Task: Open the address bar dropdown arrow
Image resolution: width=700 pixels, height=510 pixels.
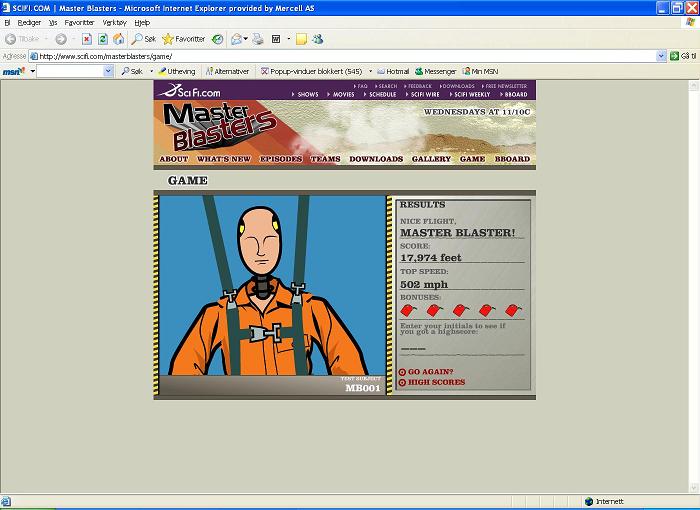Action: pyautogui.click(x=661, y=56)
